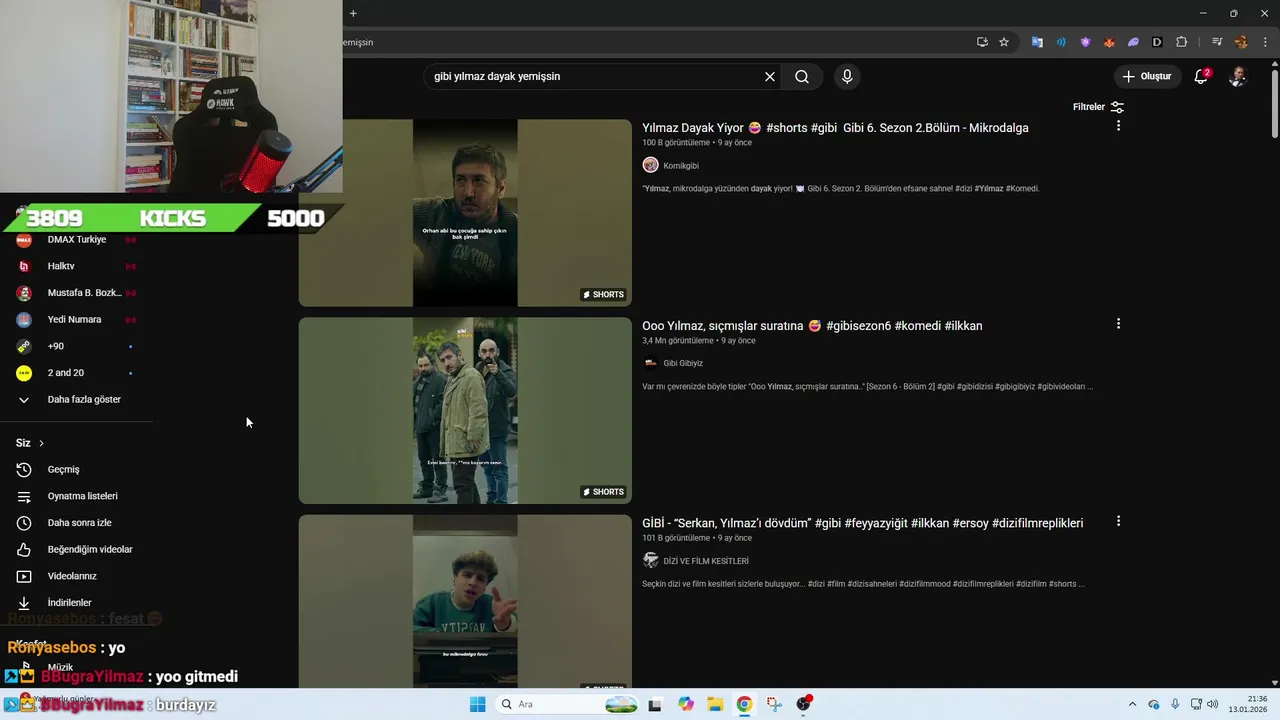Viewport: 1280px width, 720px height.
Task: Open GİBİ Serkan Yılmaz'ı dövdüm title
Action: (862, 523)
